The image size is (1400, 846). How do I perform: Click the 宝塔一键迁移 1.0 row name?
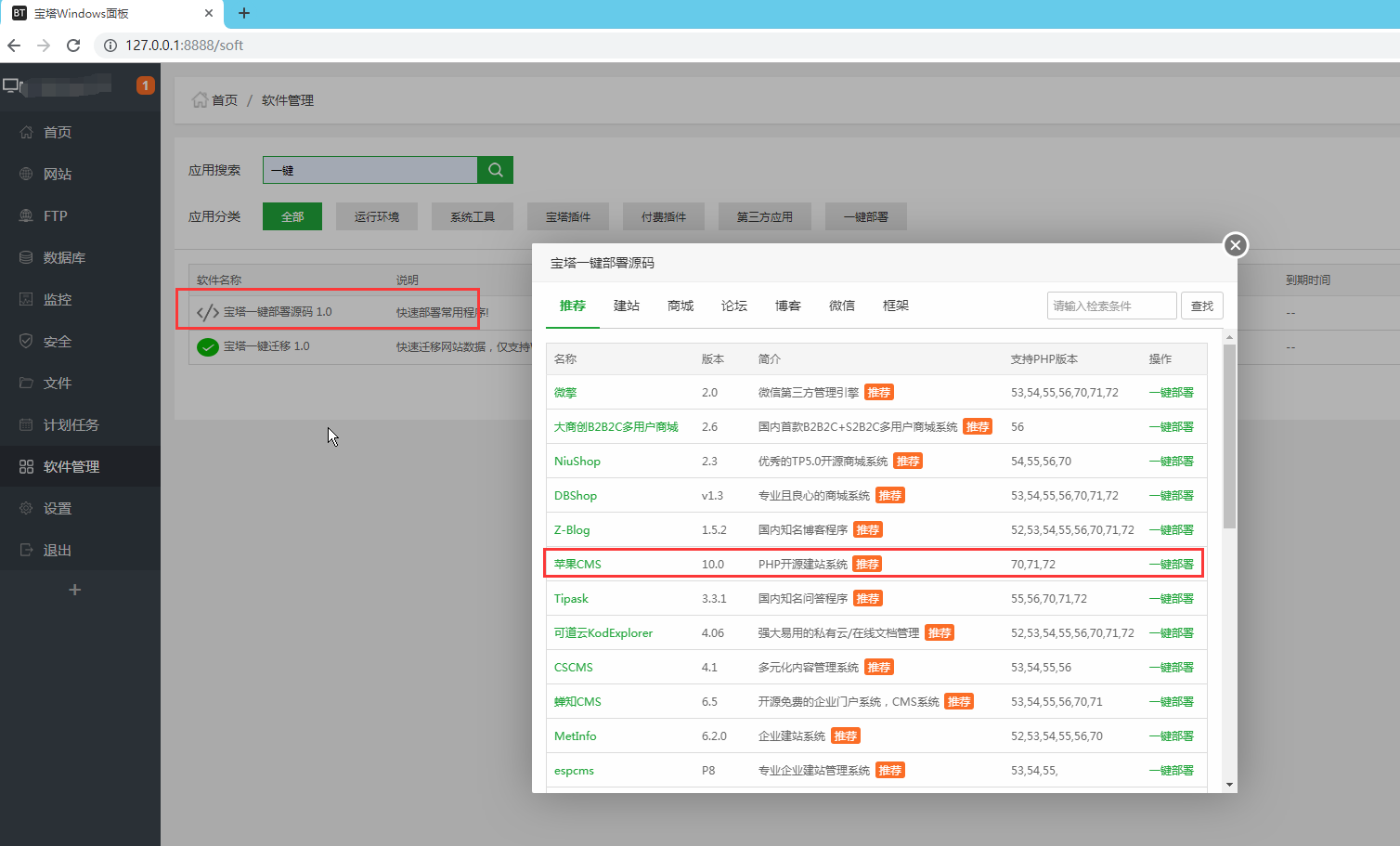tap(266, 346)
